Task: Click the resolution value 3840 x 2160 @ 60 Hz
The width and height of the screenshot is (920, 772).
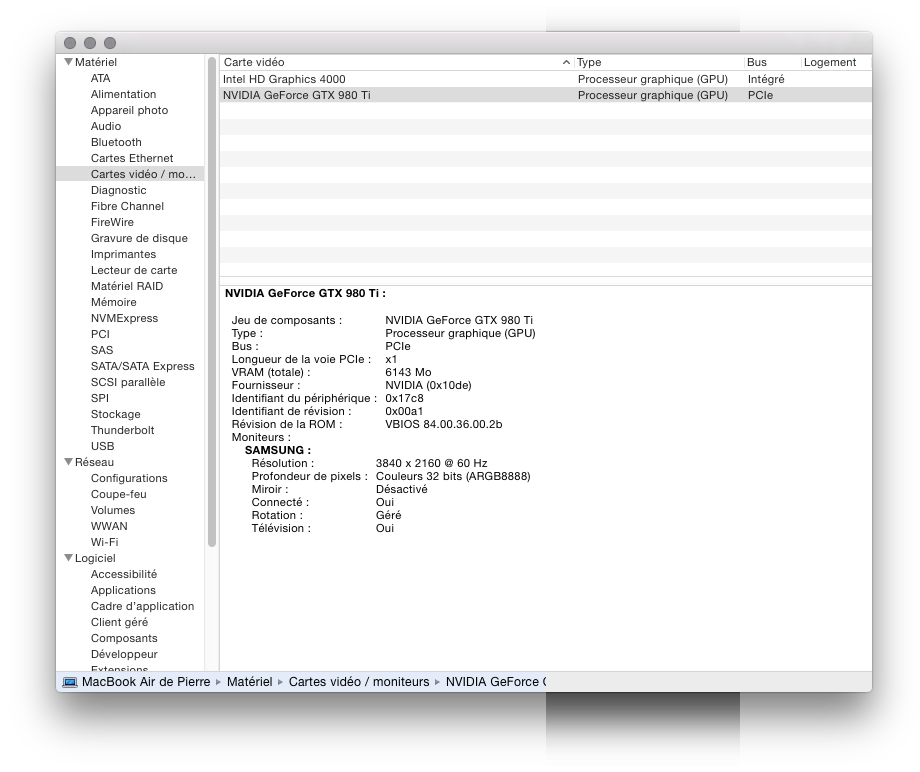Action: 431,463
